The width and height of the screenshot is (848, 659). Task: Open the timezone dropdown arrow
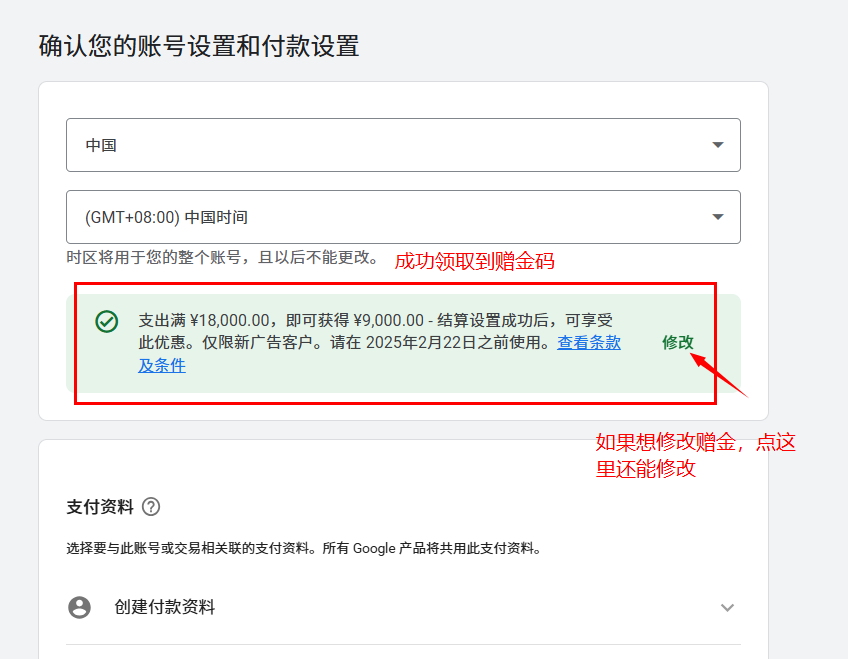coord(717,217)
